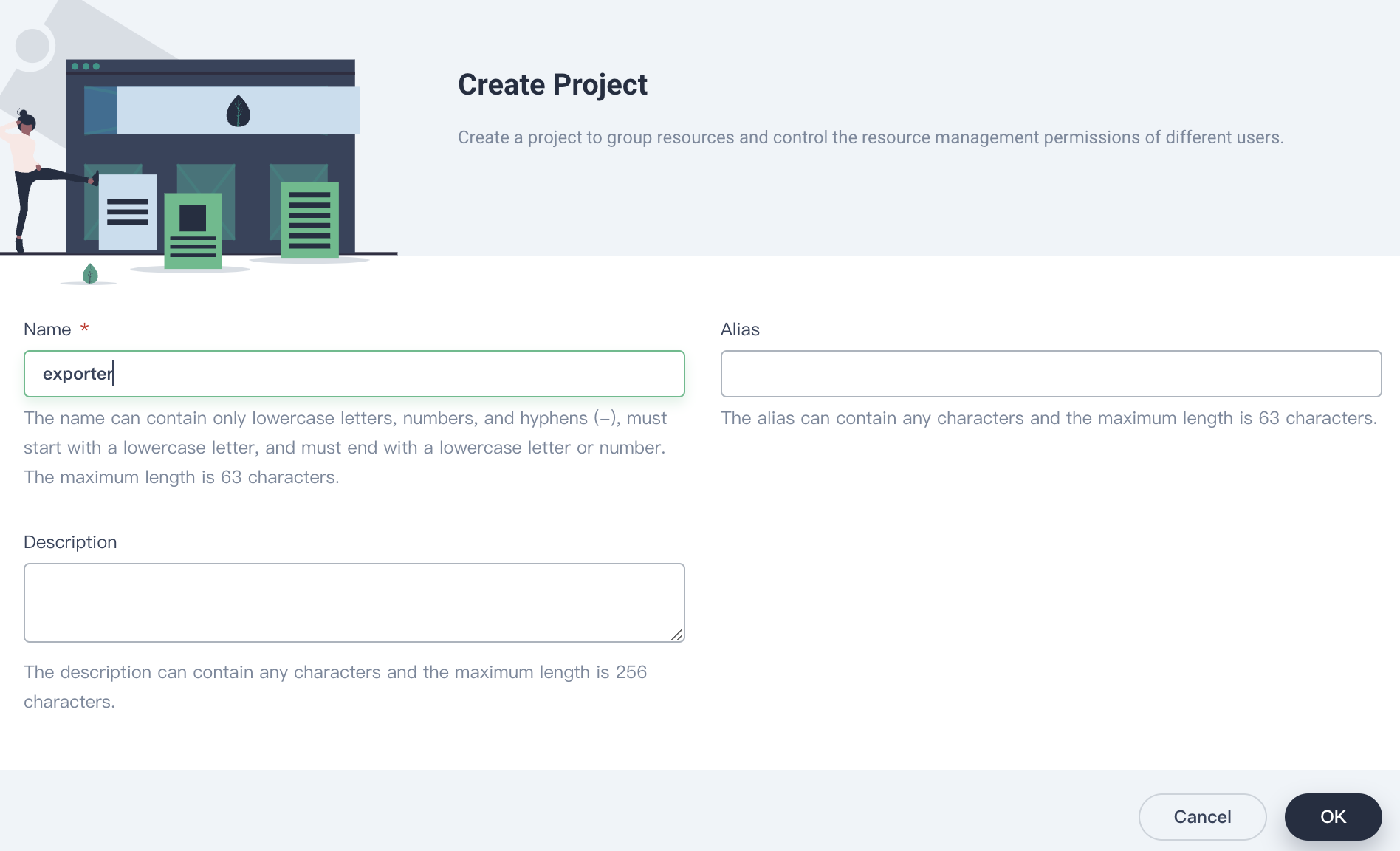The width and height of the screenshot is (1400, 851).
Task: Click the Cancel button
Action: pyautogui.click(x=1202, y=817)
